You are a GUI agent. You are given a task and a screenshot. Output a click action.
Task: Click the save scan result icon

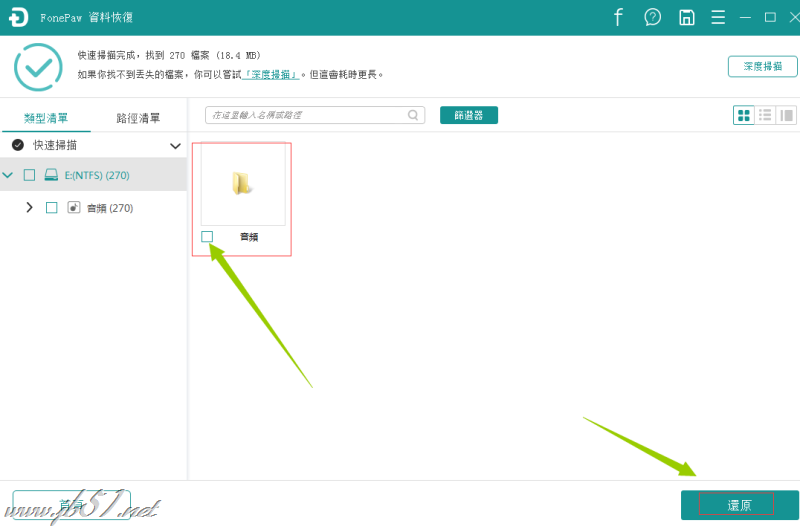[x=686, y=17]
